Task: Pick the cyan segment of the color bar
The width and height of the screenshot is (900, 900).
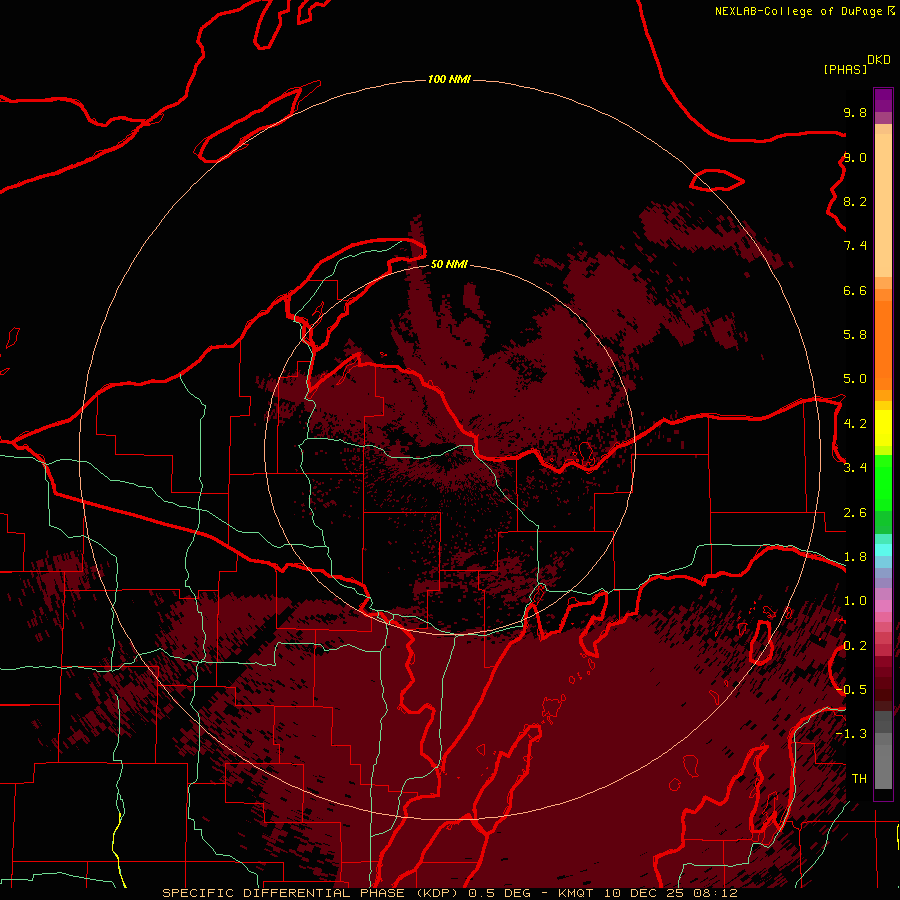Action: pyautogui.click(x=883, y=550)
